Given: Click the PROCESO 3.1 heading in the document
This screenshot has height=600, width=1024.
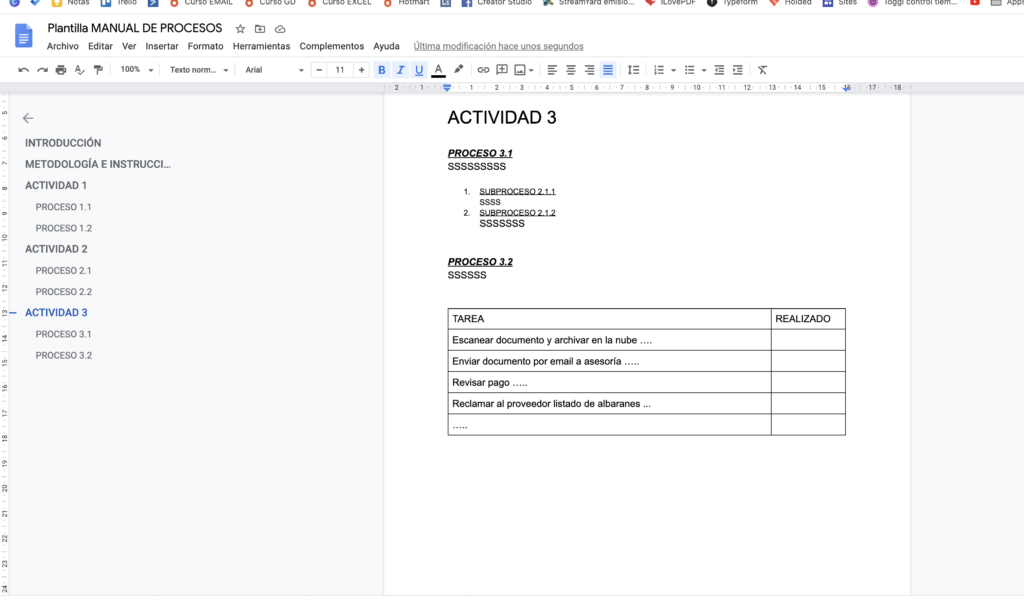Looking at the screenshot, I should tap(480, 153).
